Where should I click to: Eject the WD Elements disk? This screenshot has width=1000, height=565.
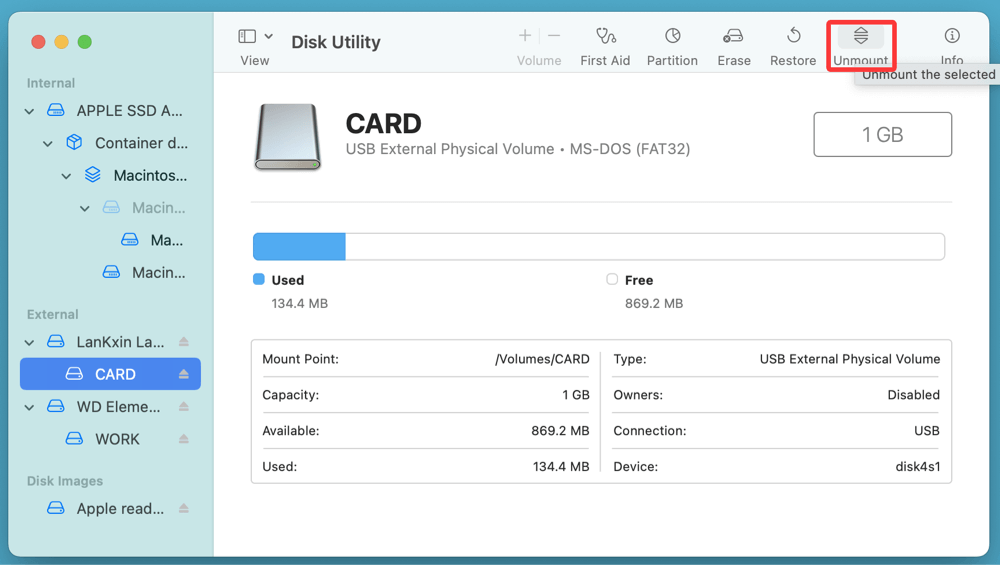tap(184, 406)
